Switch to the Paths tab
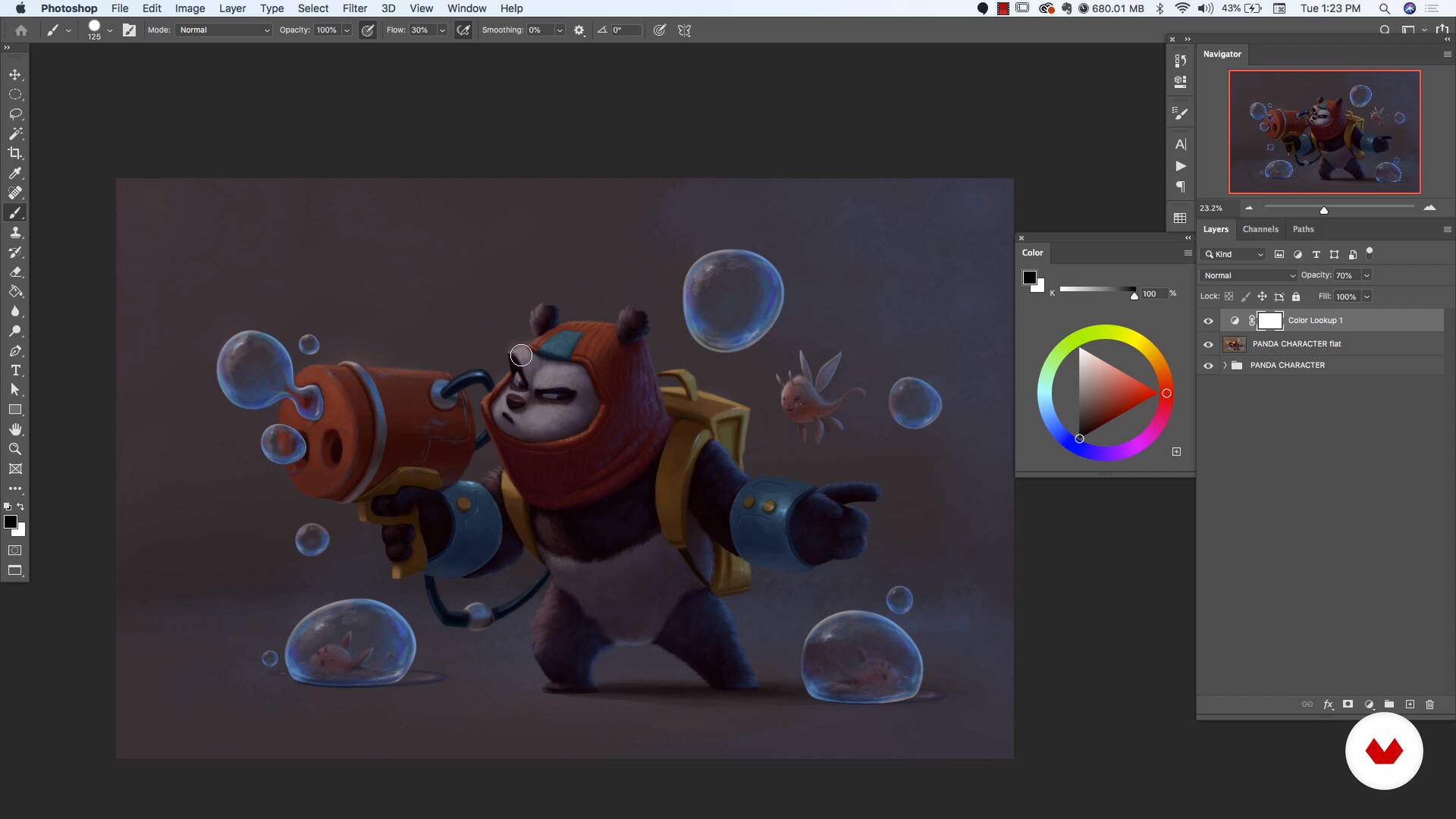The image size is (1456, 819). [1303, 229]
